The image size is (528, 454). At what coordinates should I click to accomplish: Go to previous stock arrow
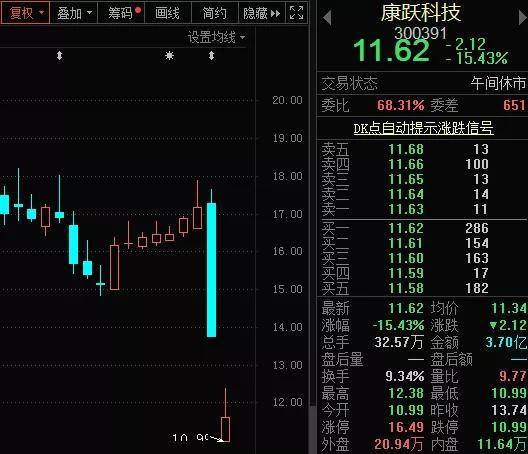coord(327,18)
